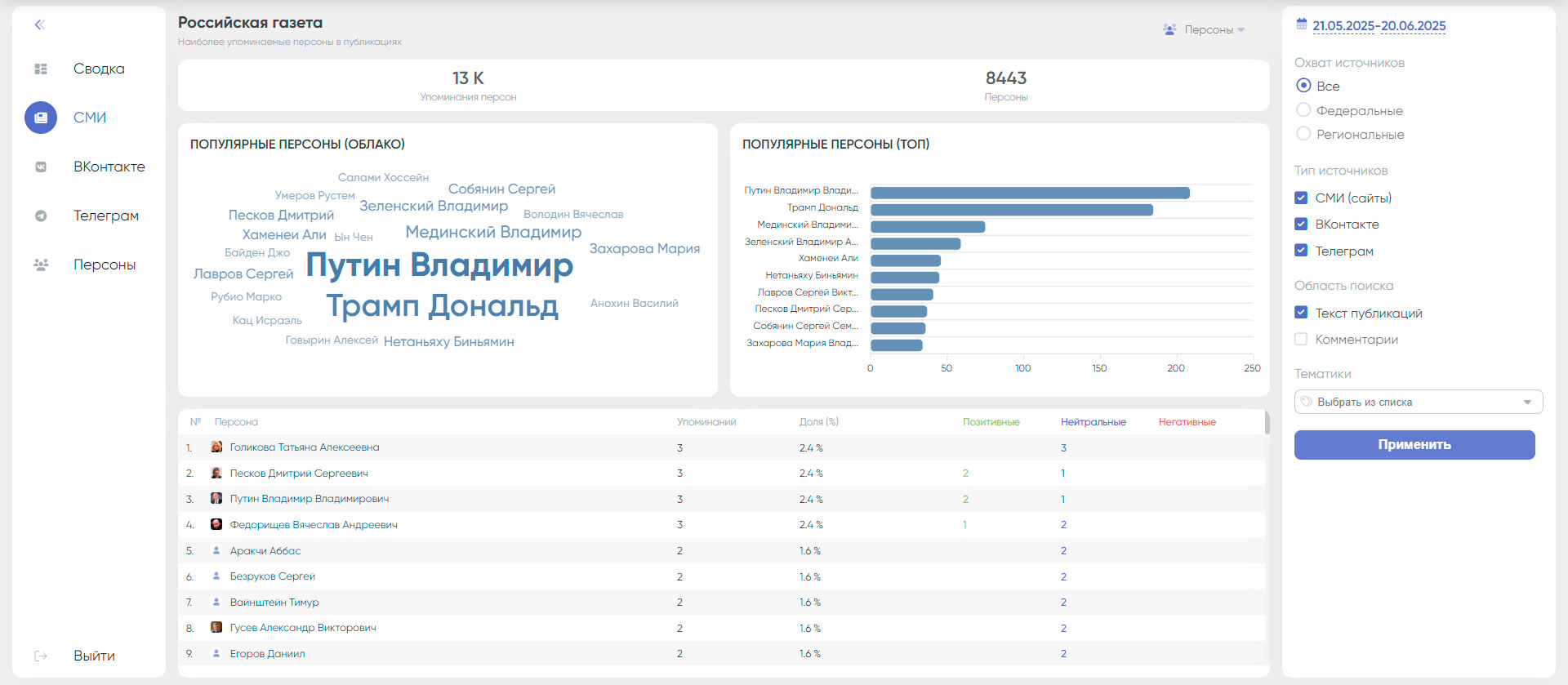The width and height of the screenshot is (1568, 685).
Task: Click the ВКонтакте sidebar icon
Action: [x=41, y=167]
